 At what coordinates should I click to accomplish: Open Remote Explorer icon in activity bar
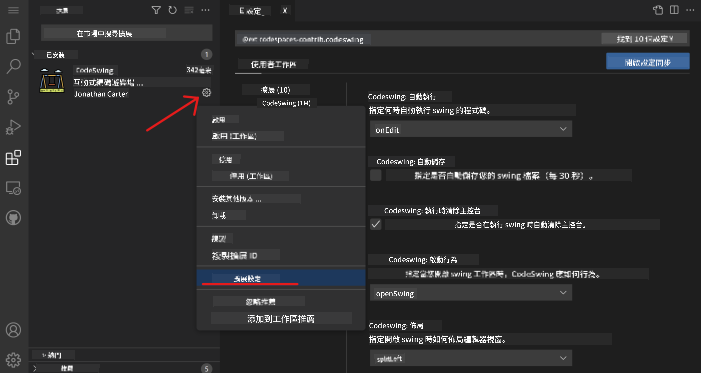pyautogui.click(x=13, y=188)
